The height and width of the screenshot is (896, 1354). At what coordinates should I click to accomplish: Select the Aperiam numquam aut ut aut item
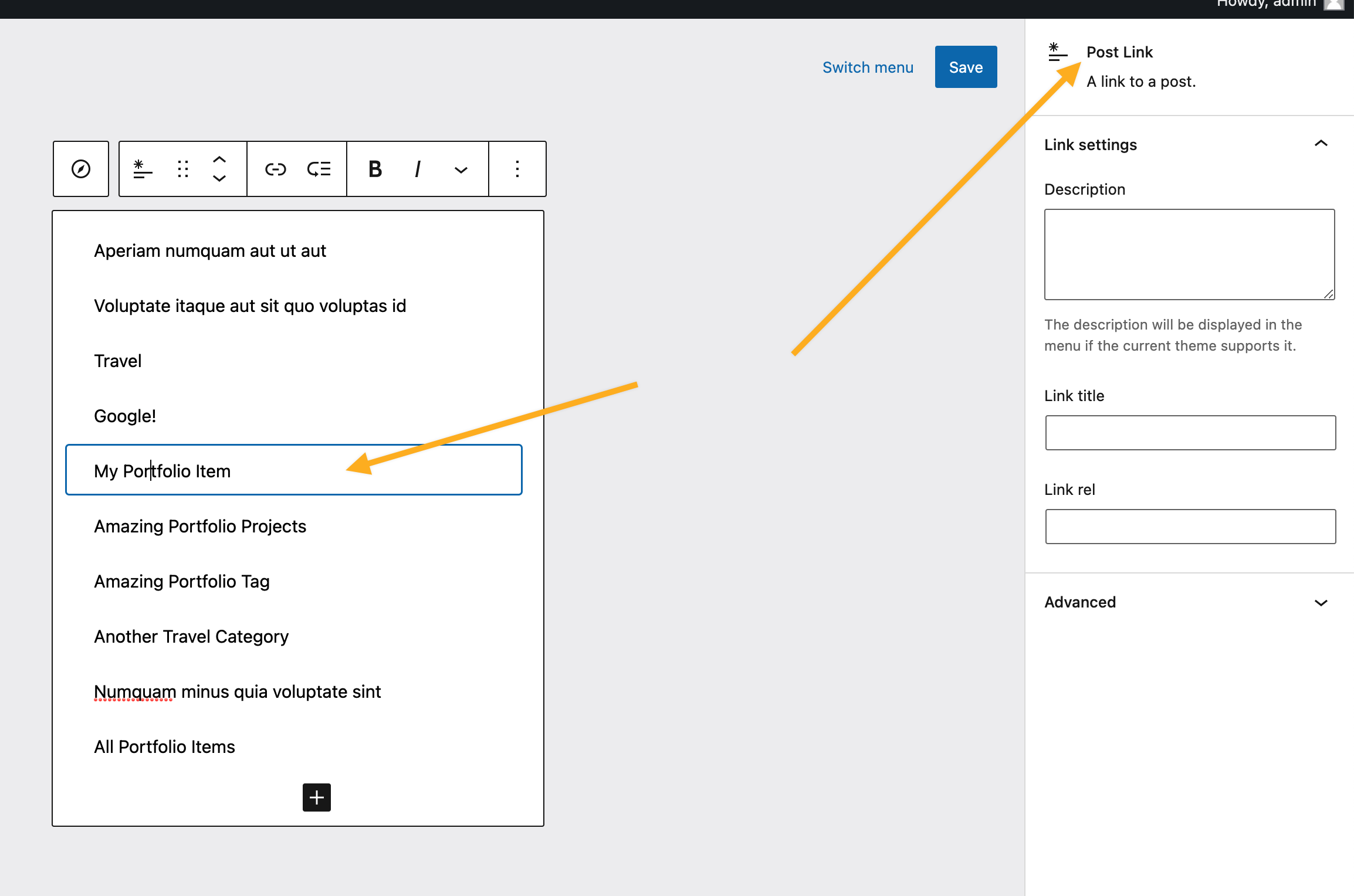pos(210,251)
